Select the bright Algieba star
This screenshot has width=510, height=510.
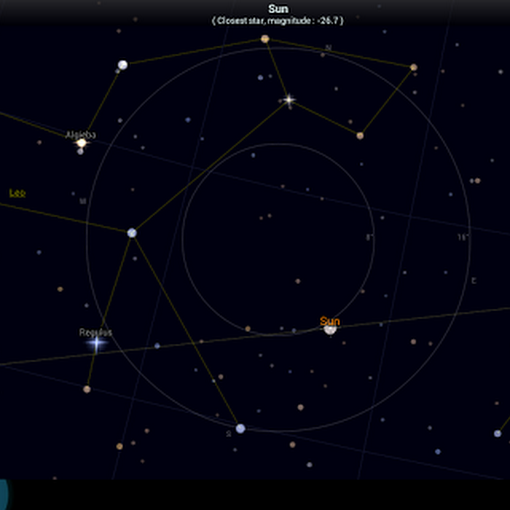[81, 143]
